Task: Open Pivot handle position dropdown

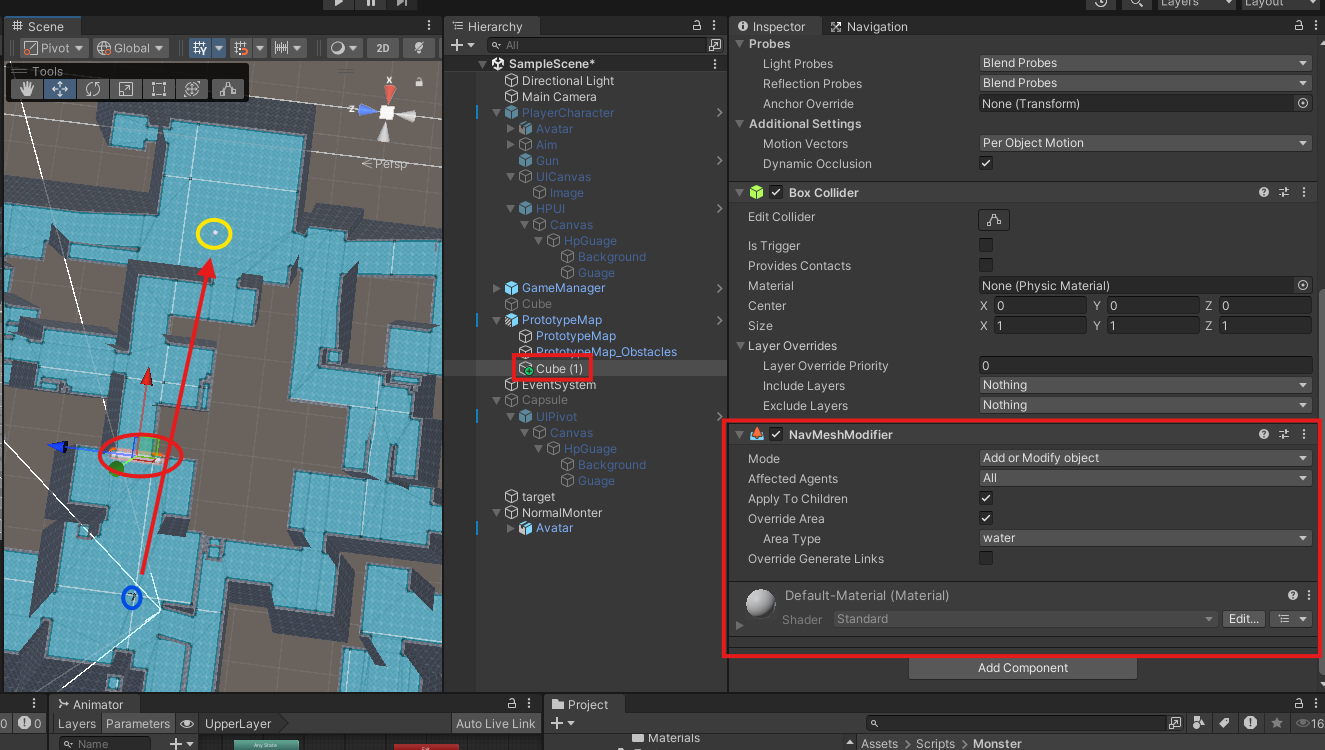Action: point(54,48)
